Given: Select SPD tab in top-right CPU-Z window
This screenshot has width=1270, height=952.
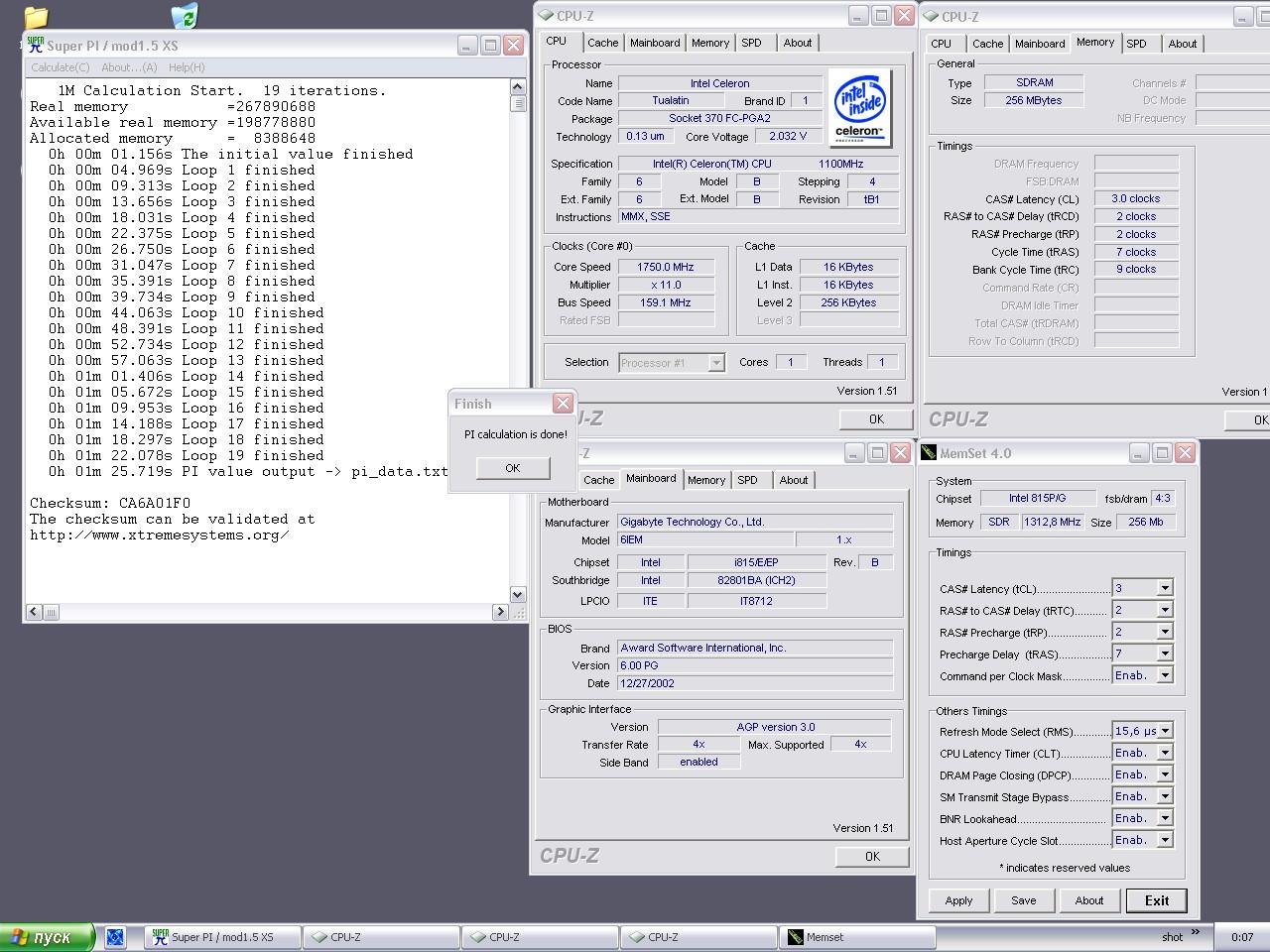Looking at the screenshot, I should click(x=1137, y=44).
